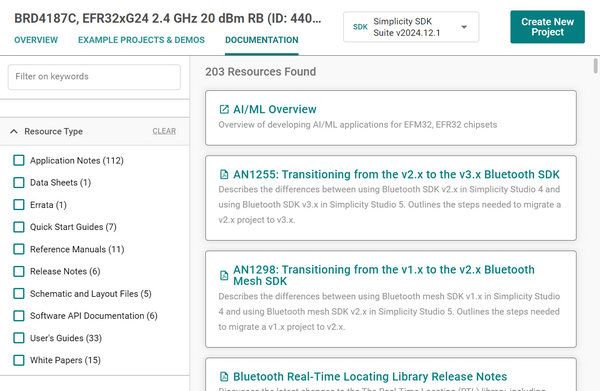Click the SDK badge in the SDK selector
600x391 pixels.
(x=360, y=27)
